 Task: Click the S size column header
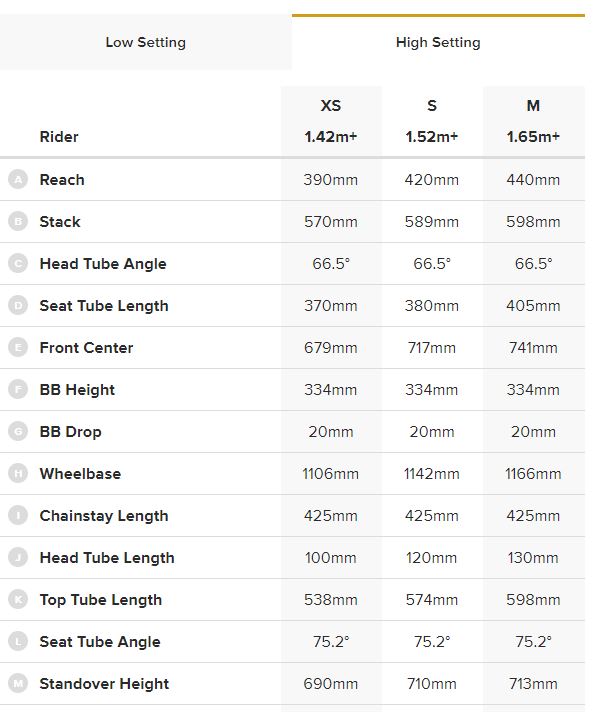[432, 106]
